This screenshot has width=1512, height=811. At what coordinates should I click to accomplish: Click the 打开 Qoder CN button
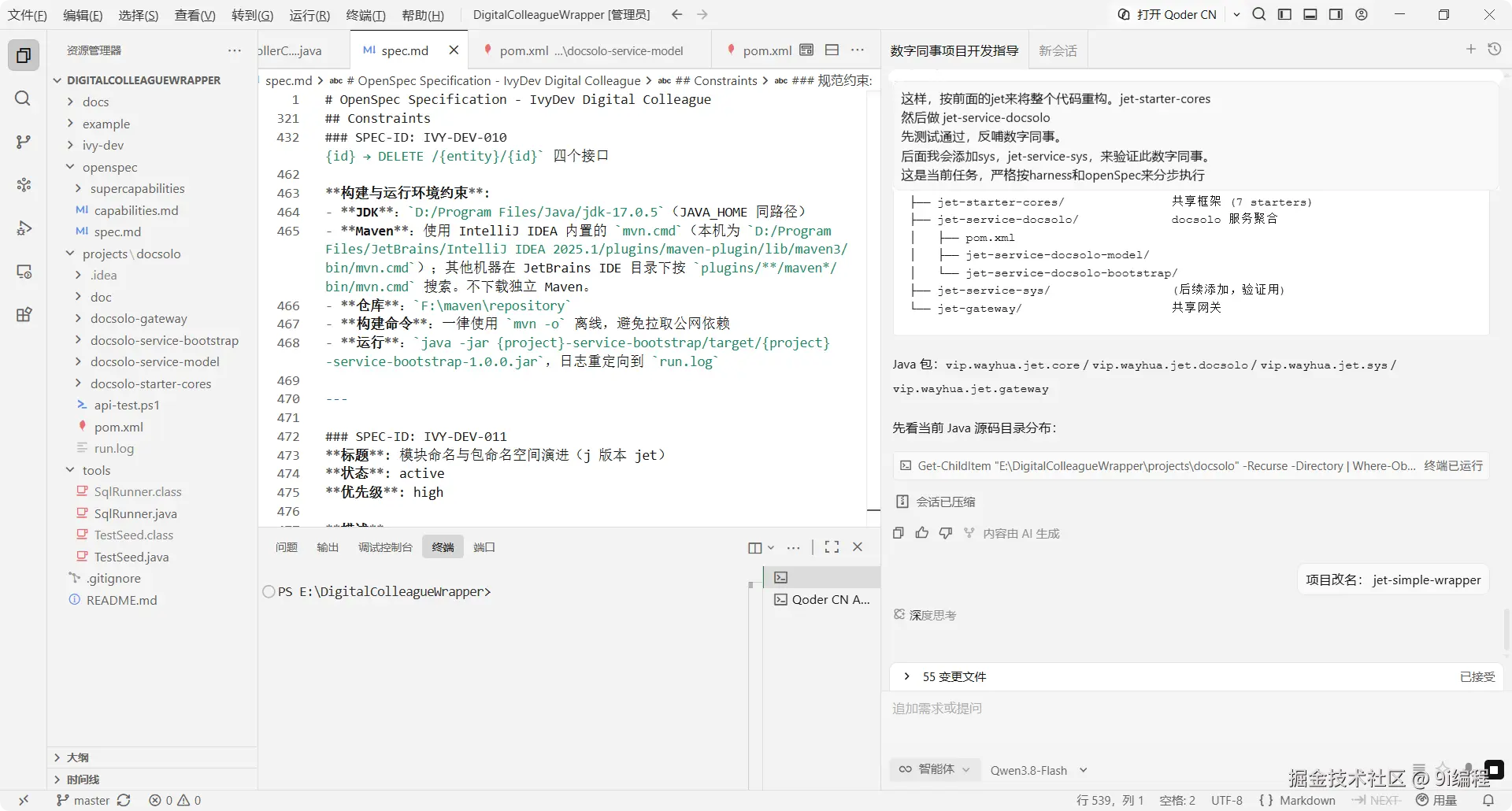1166,14
